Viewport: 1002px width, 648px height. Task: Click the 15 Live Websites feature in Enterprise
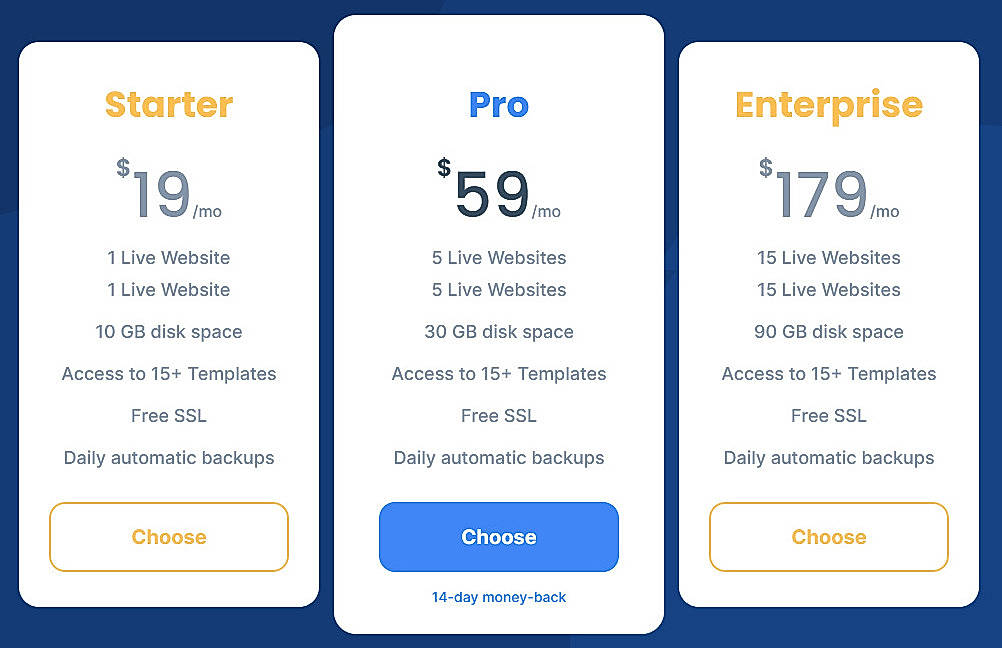(828, 258)
